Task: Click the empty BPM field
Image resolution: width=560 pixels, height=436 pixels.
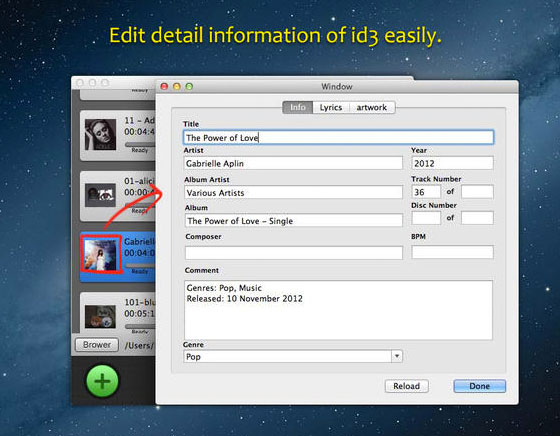Action: (452, 252)
